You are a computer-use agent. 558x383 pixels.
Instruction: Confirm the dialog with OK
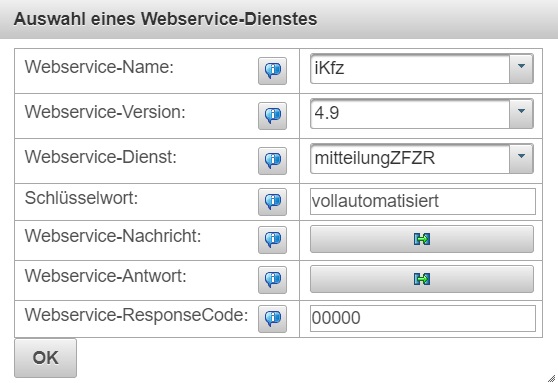pyautogui.click(x=45, y=358)
